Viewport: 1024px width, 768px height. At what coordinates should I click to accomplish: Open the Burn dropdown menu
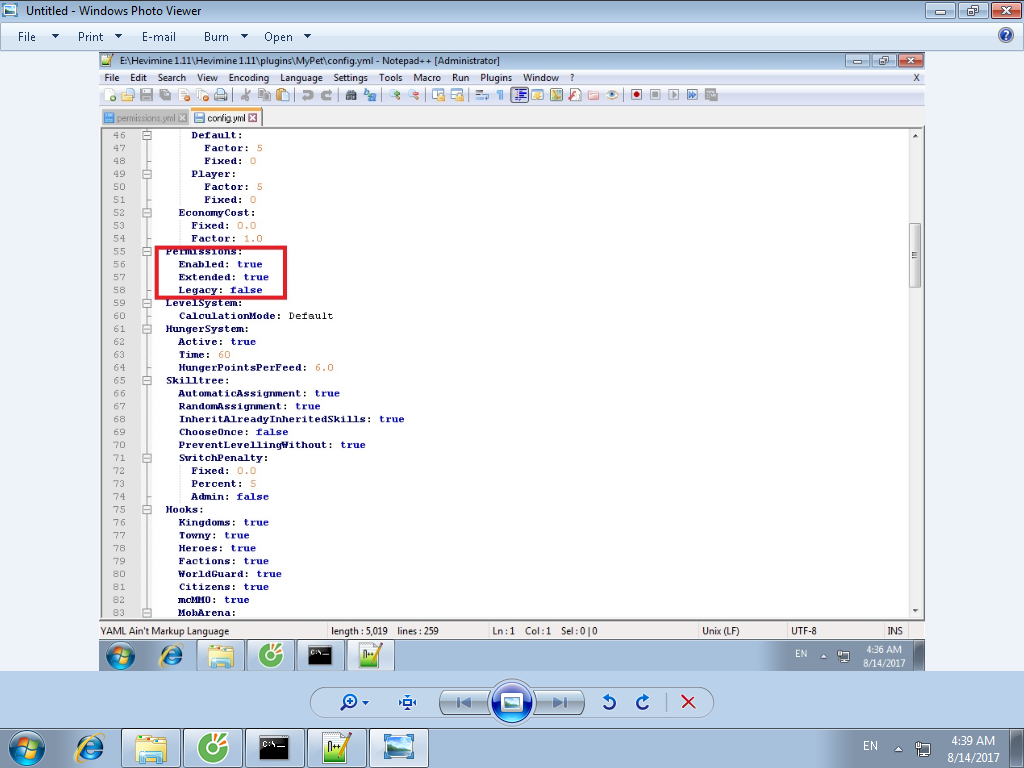click(225, 37)
